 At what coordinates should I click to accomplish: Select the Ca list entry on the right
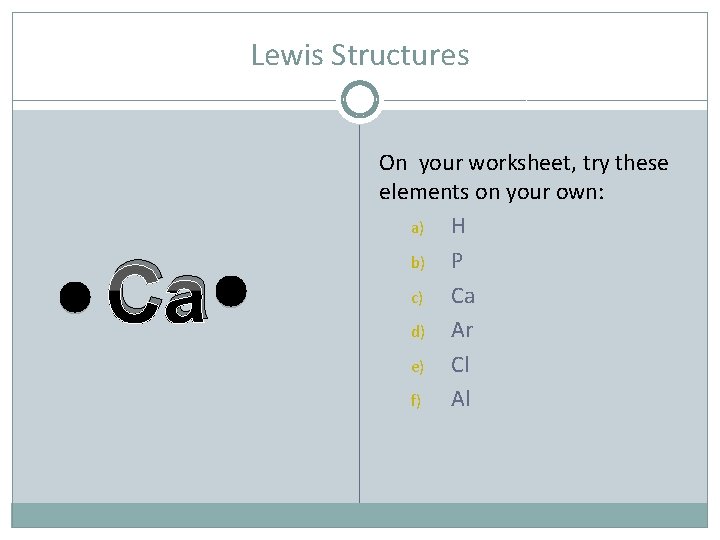[463, 296]
